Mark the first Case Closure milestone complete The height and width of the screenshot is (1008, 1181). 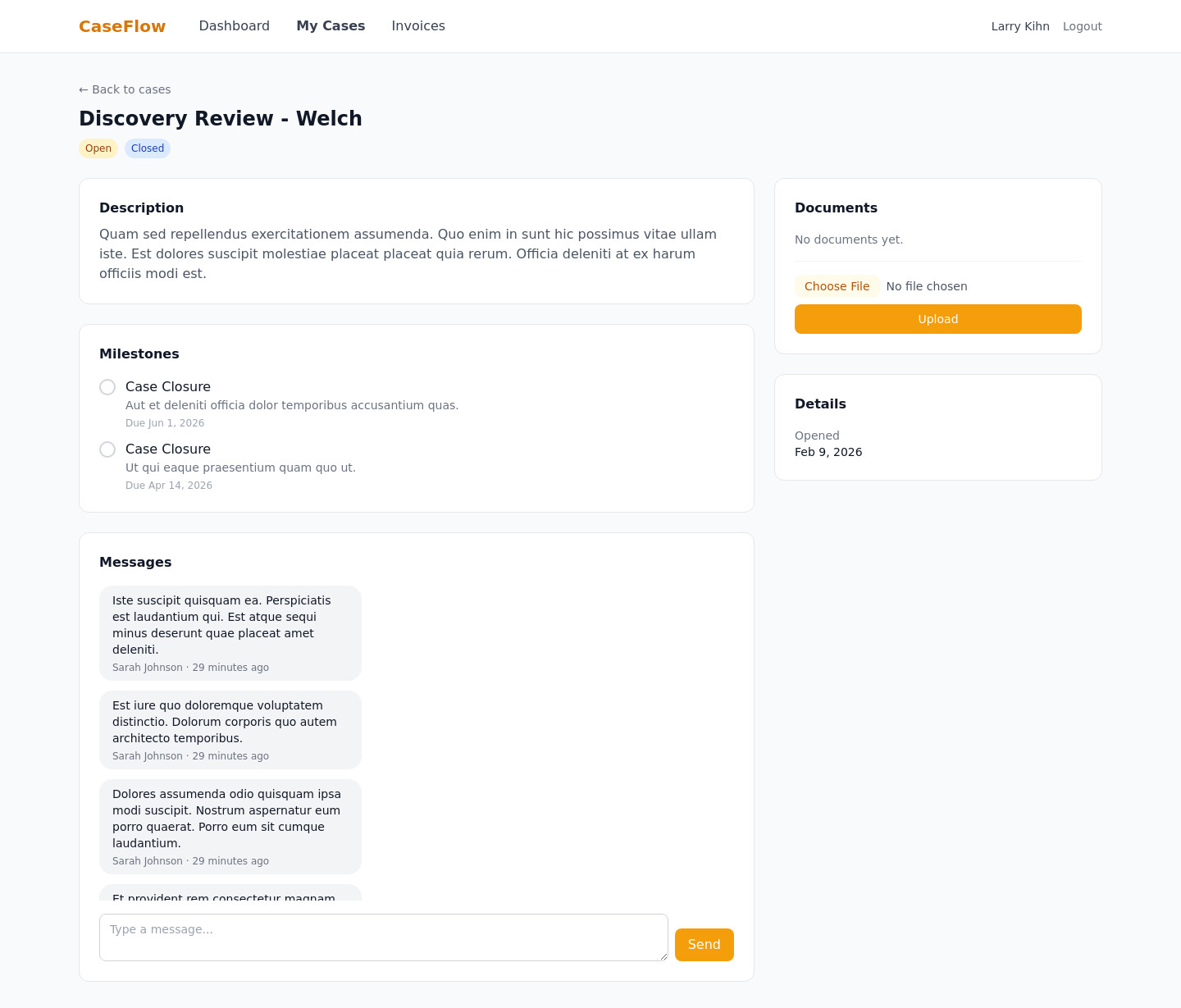click(x=107, y=386)
